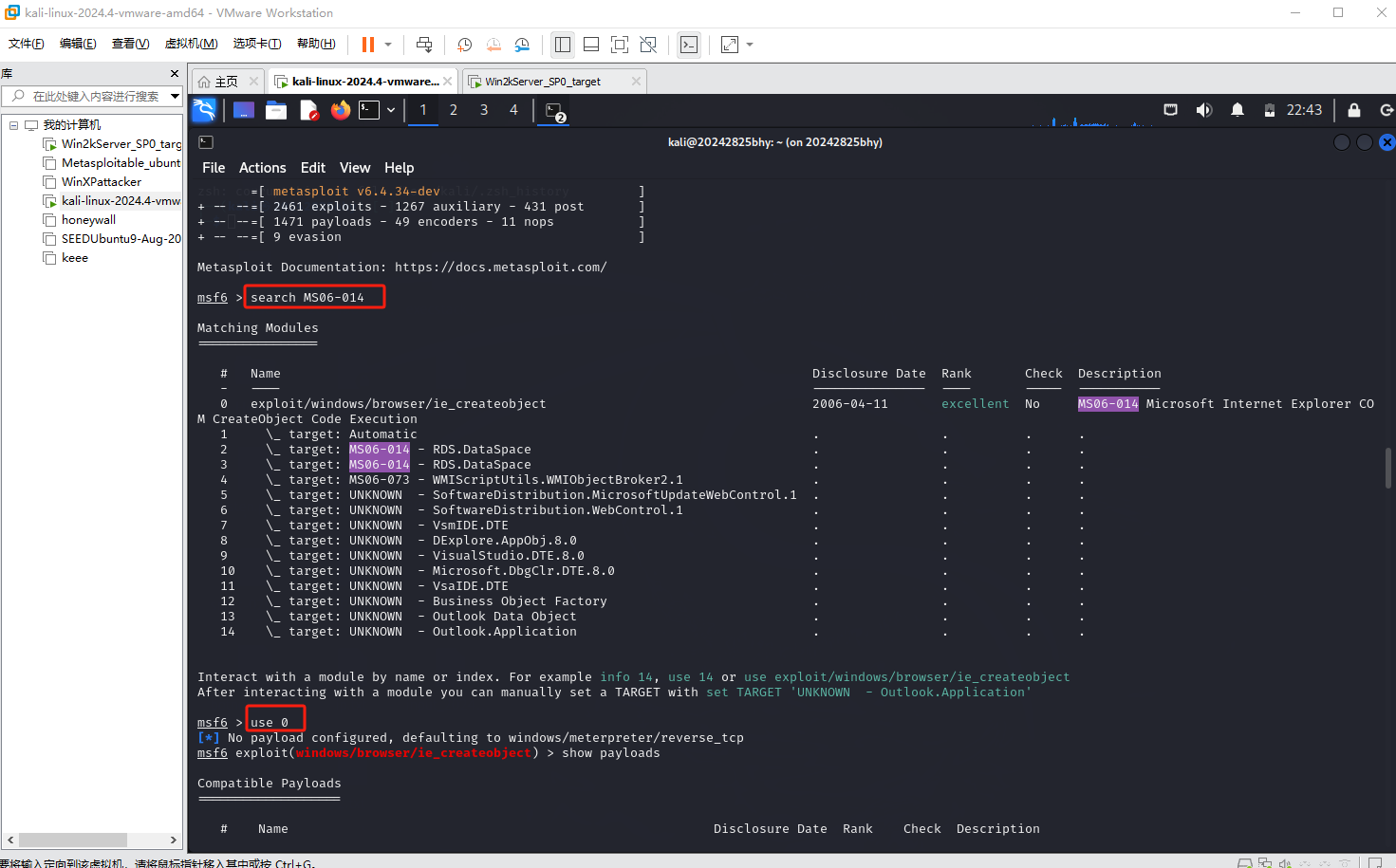Click the 22:43 clock
Viewport: 1396px width, 868px height.
(1304, 110)
